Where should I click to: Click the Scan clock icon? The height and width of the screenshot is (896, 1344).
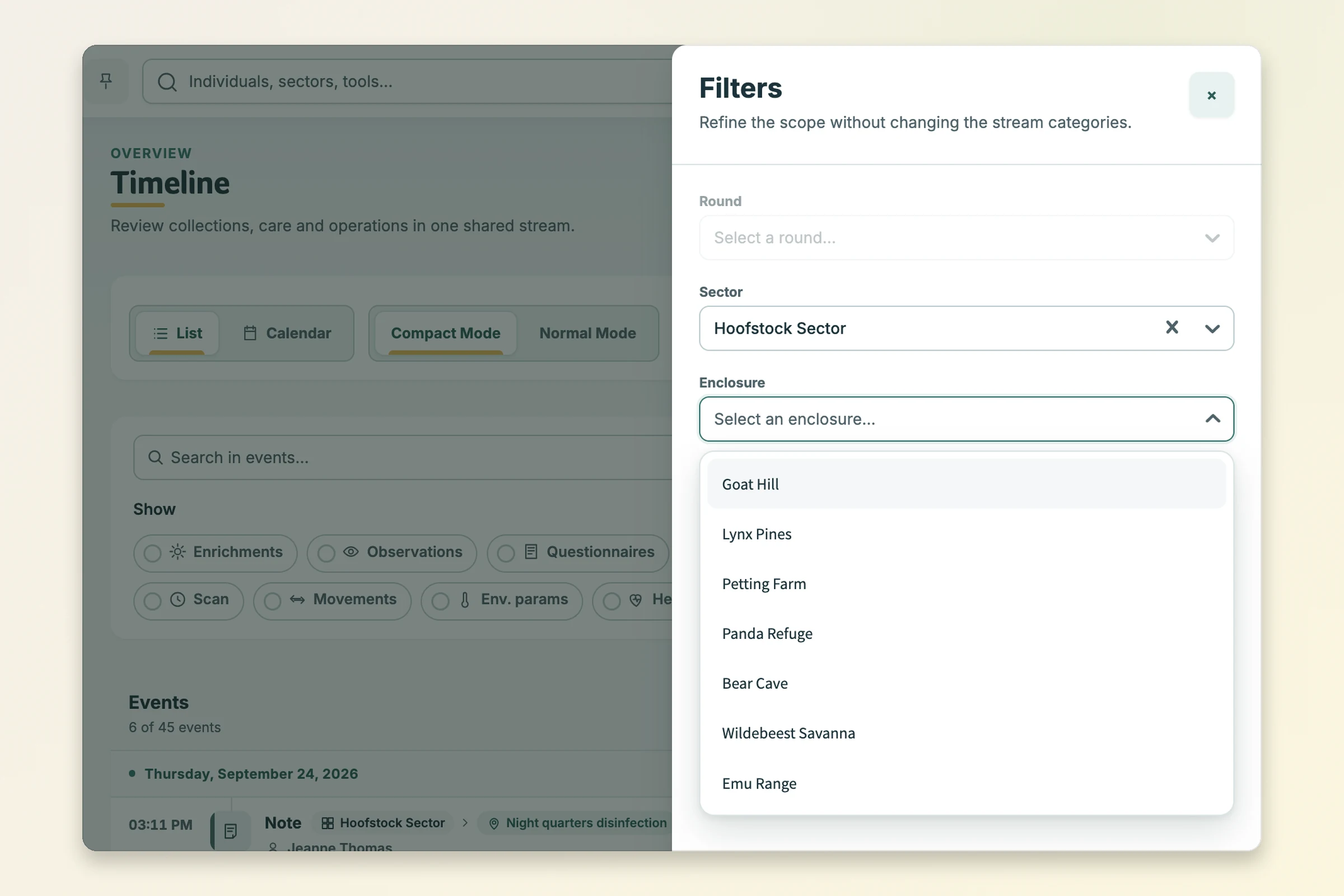tap(178, 599)
